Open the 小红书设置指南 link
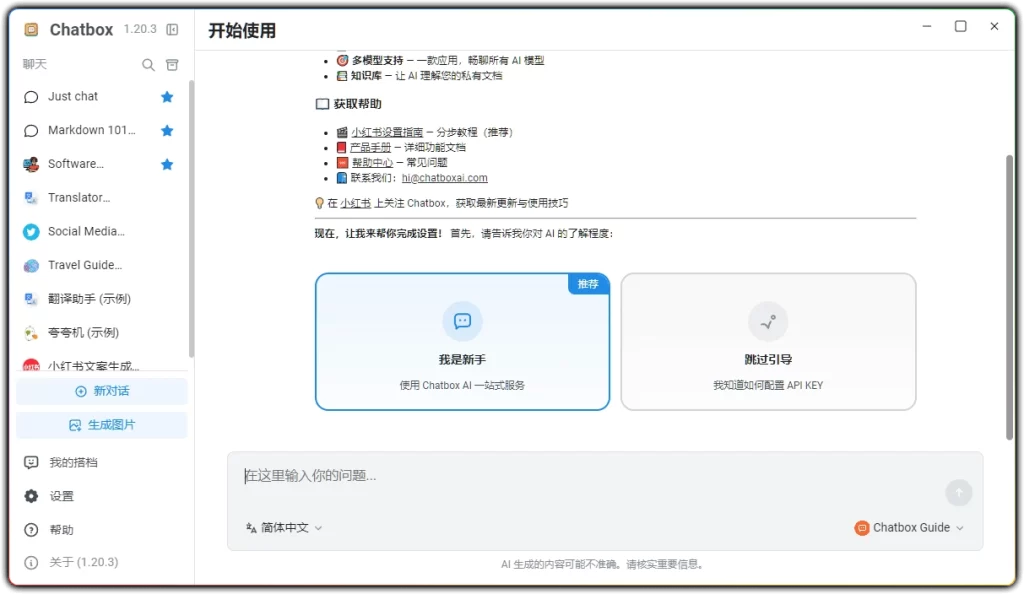 point(387,133)
